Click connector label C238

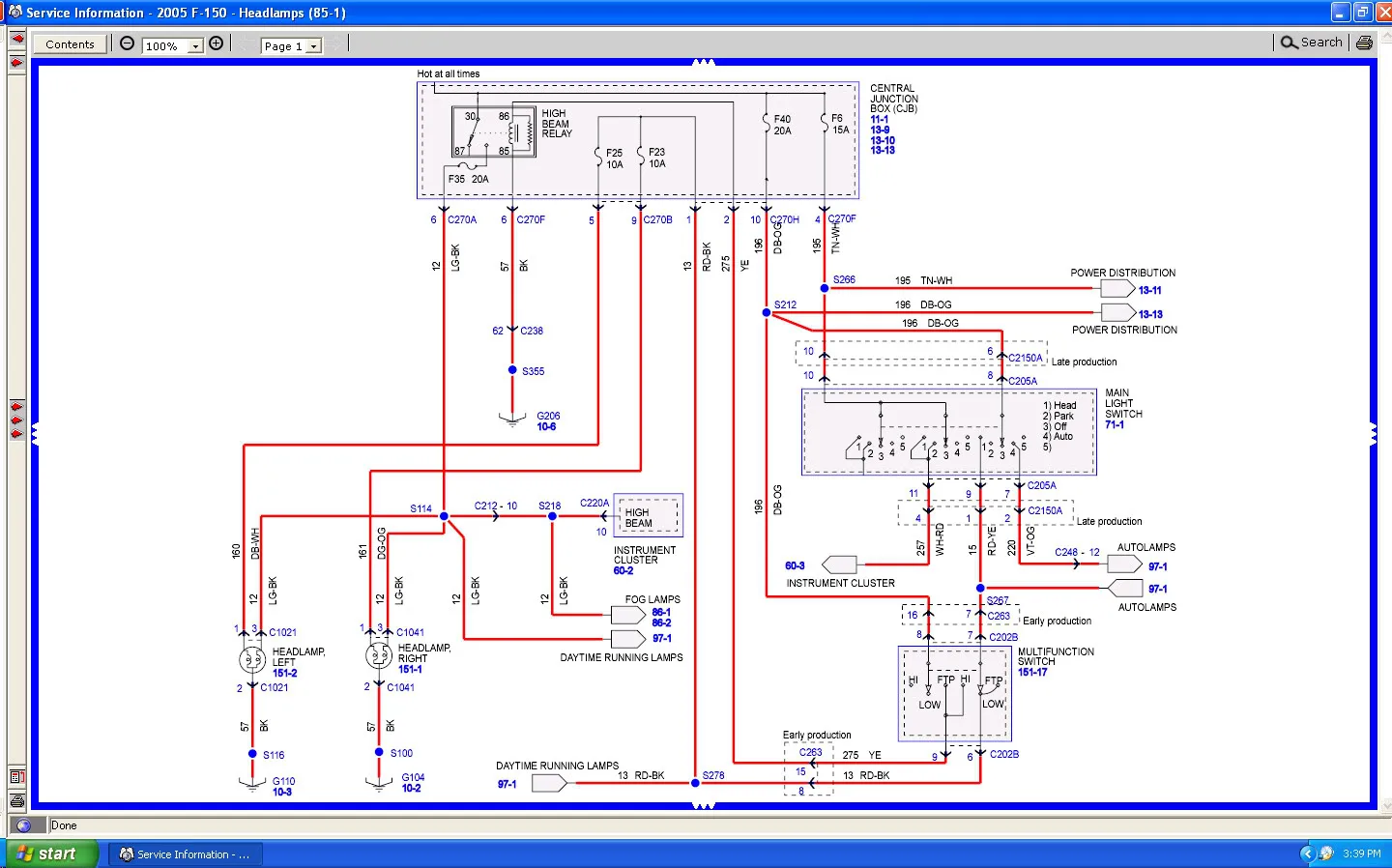[532, 331]
